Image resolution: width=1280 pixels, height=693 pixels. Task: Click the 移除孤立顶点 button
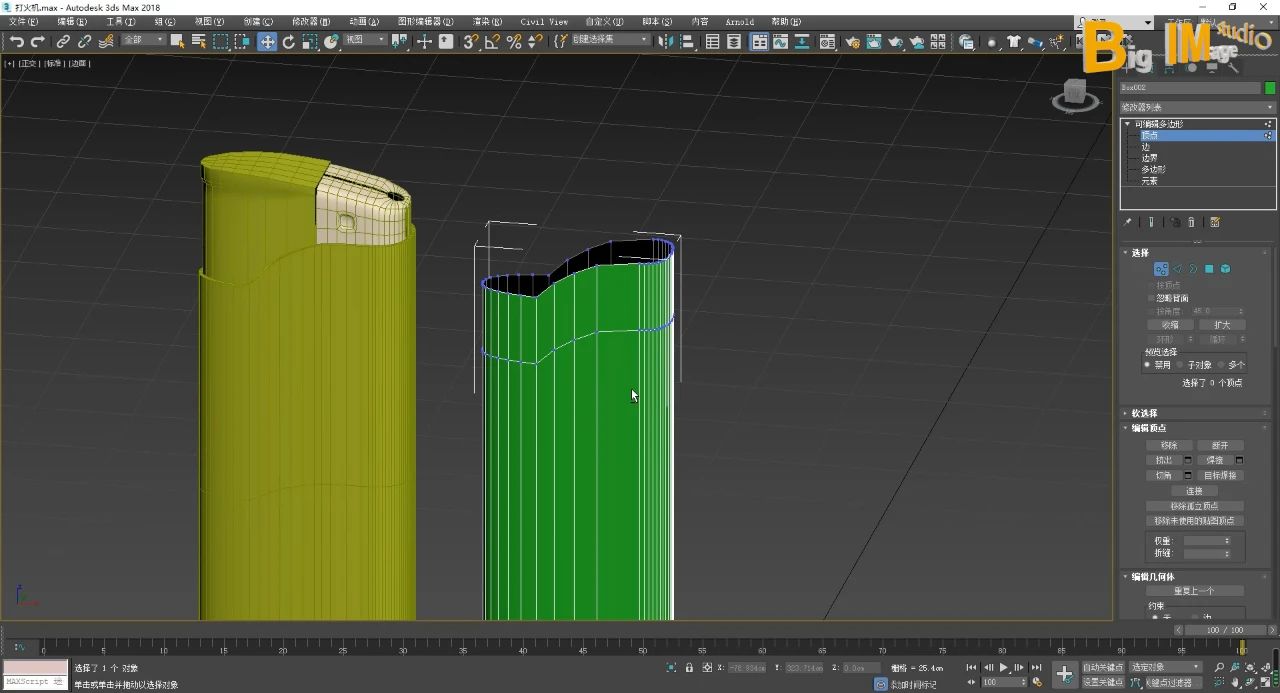[x=1194, y=506]
